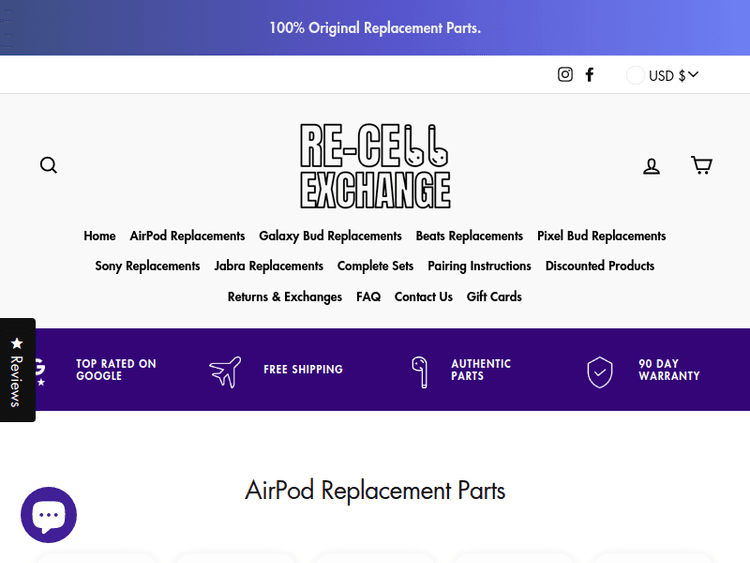Screen dimensions: 750x563
Task: Click the Re-Cell Exchange logo
Action: tap(375, 166)
